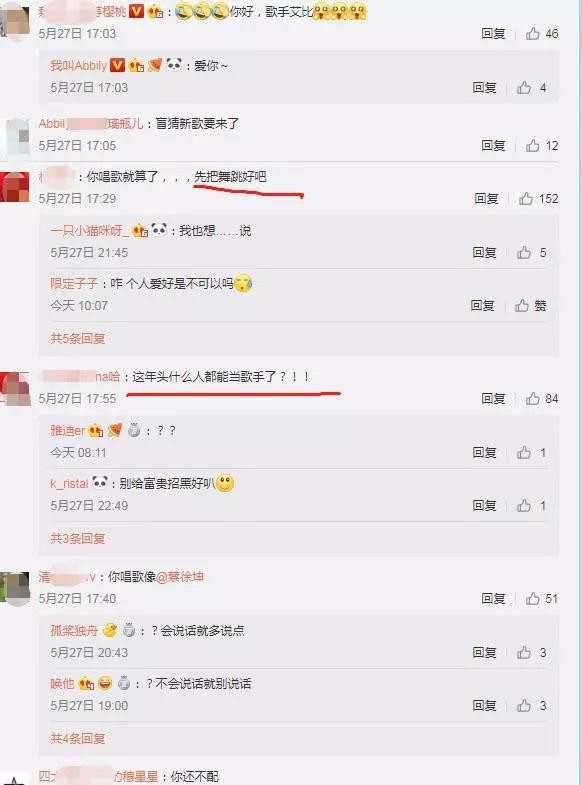Expand 共3条回复 replies

(x=78, y=538)
